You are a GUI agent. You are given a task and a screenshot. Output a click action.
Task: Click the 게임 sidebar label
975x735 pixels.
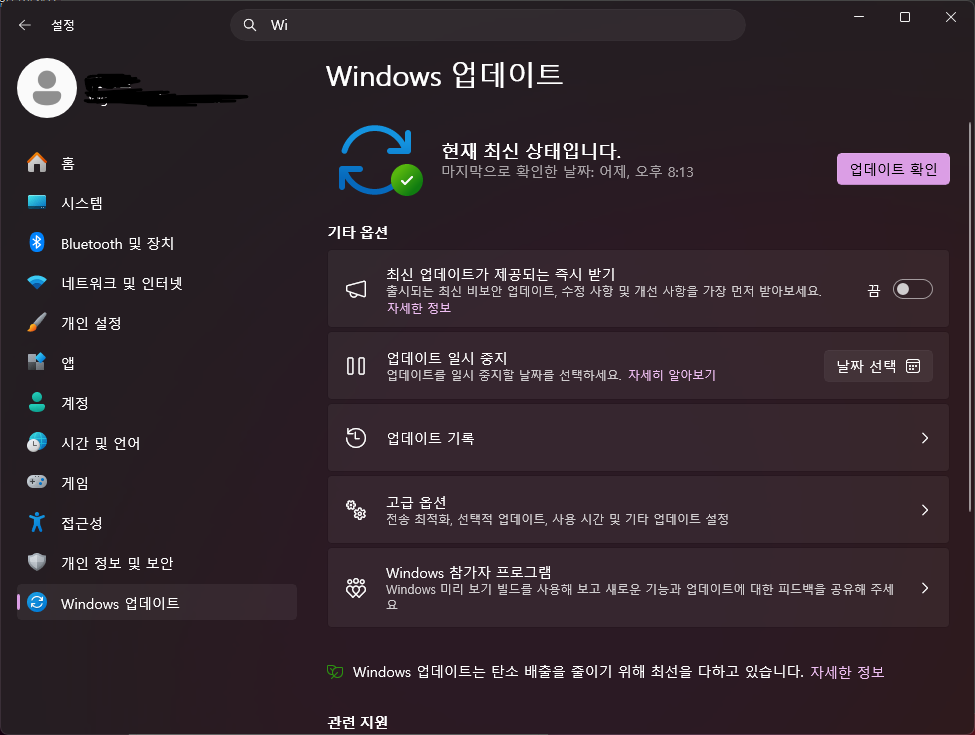(x=75, y=483)
